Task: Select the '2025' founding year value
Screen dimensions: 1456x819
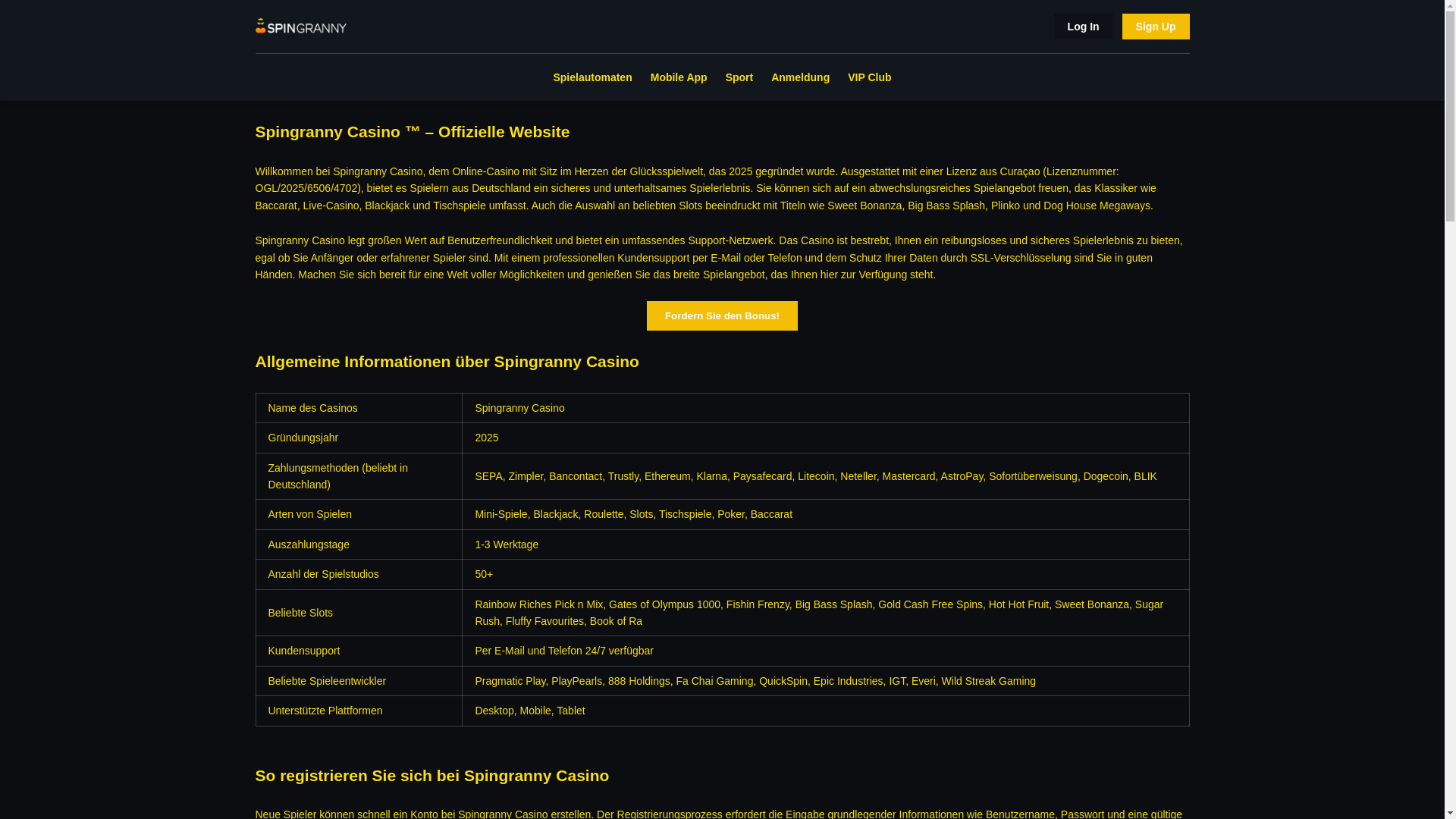Action: point(486,438)
